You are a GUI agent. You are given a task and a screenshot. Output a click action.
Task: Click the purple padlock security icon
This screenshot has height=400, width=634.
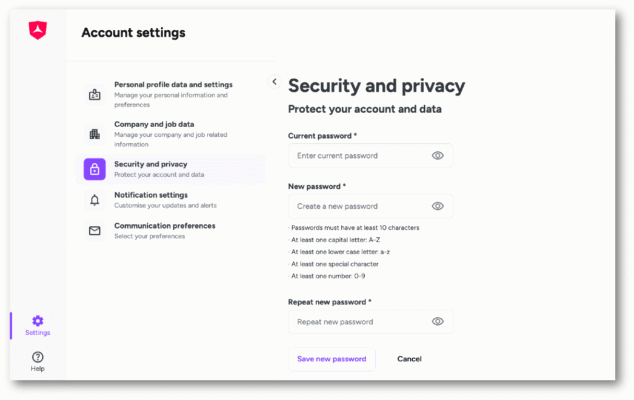coord(95,169)
